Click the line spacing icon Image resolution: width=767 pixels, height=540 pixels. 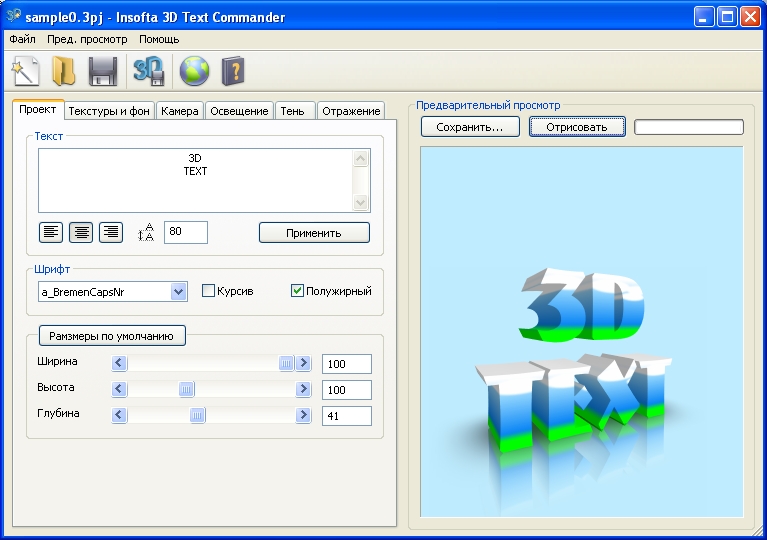pyautogui.click(x=146, y=232)
